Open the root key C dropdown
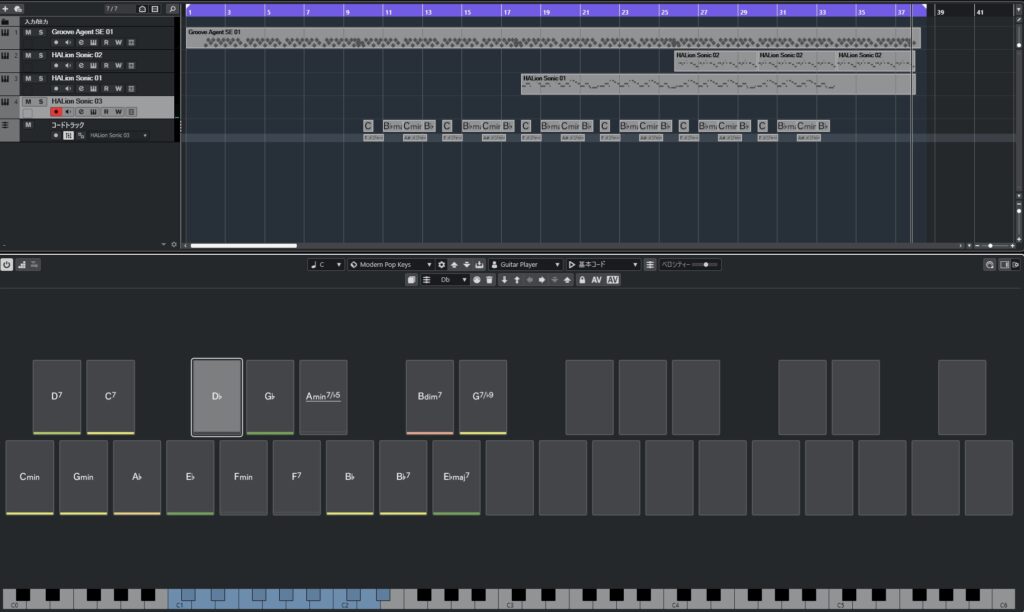 pyautogui.click(x=326, y=265)
